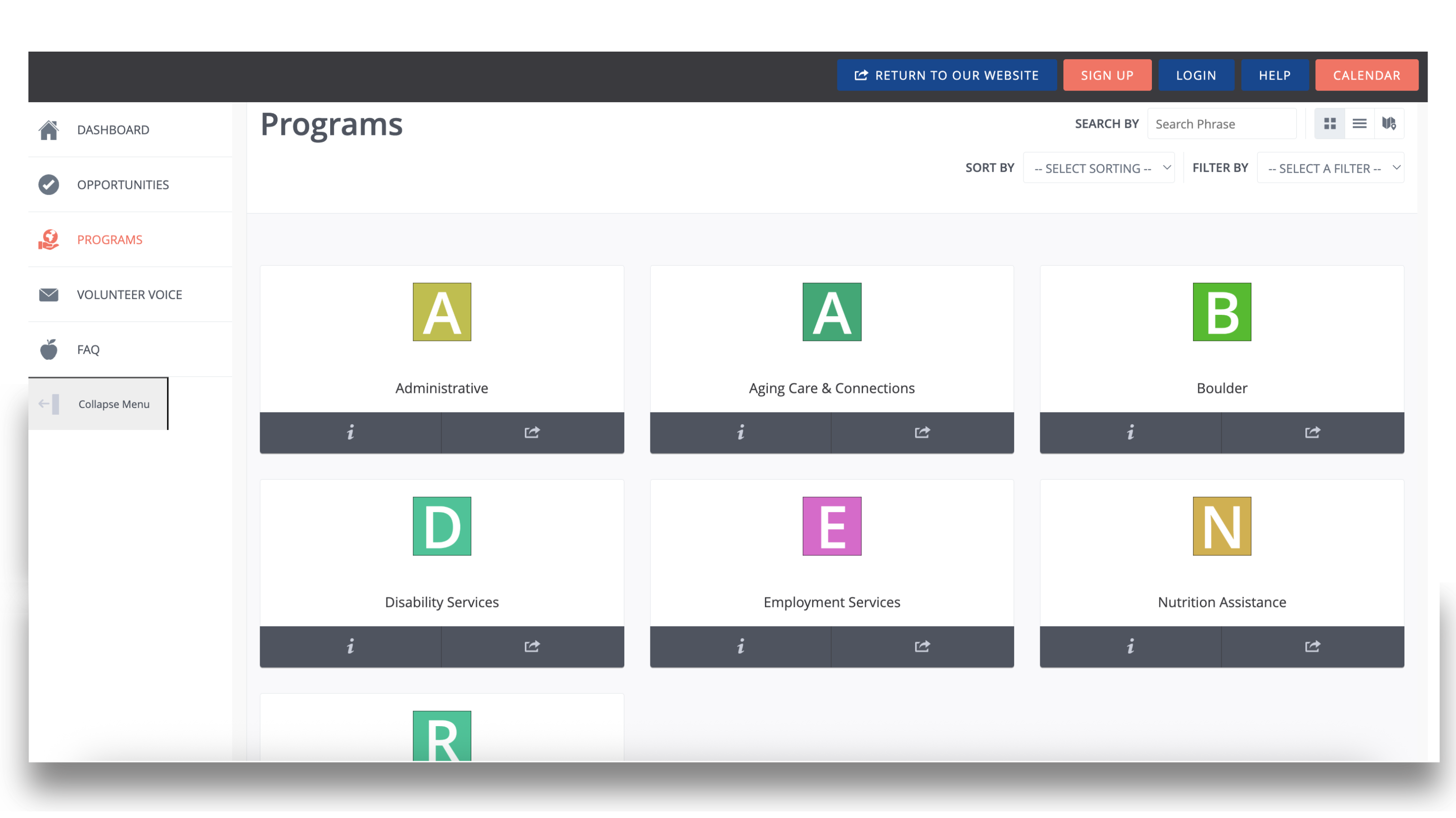This screenshot has height=818, width=1456.
Task: Click the Sign Up button
Action: (1107, 75)
